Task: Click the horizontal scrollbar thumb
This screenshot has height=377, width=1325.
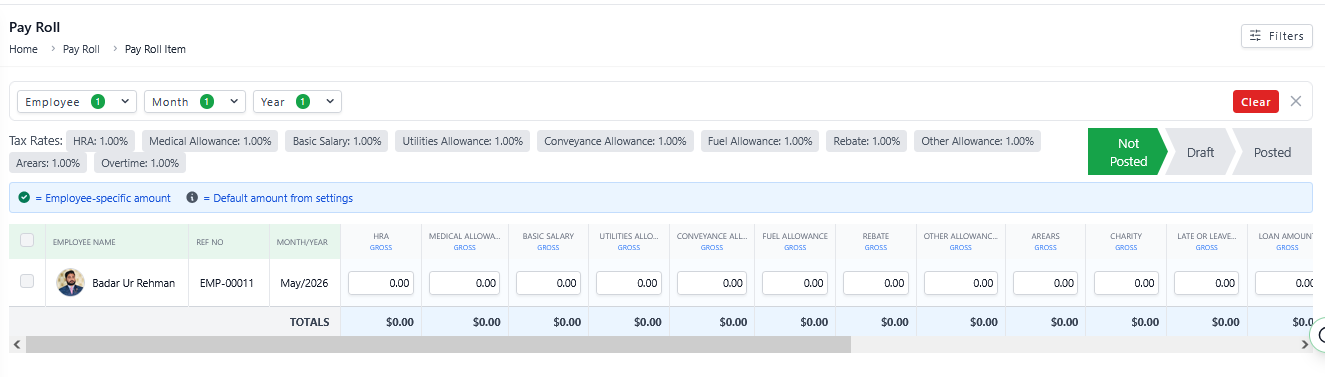Action: (438, 344)
